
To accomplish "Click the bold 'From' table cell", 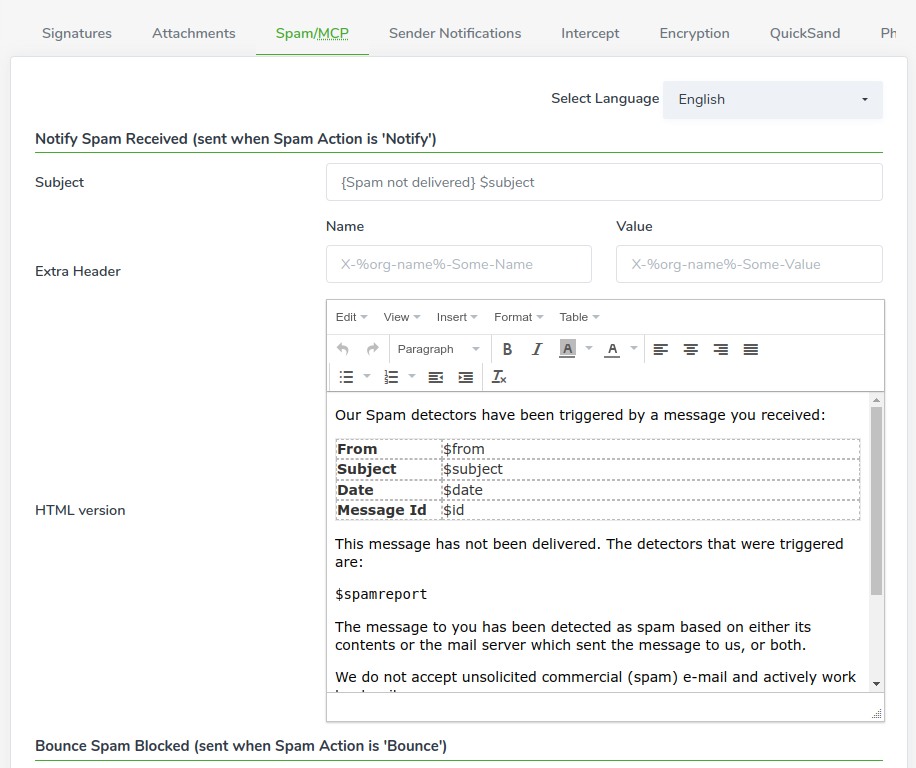I will (388, 449).
